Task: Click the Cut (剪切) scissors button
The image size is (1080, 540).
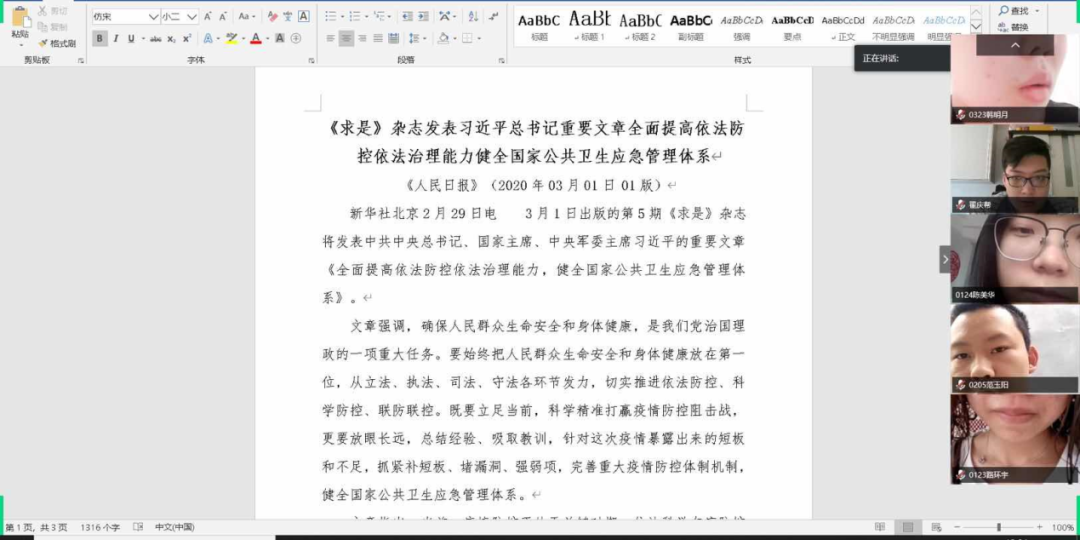Action: (x=52, y=12)
